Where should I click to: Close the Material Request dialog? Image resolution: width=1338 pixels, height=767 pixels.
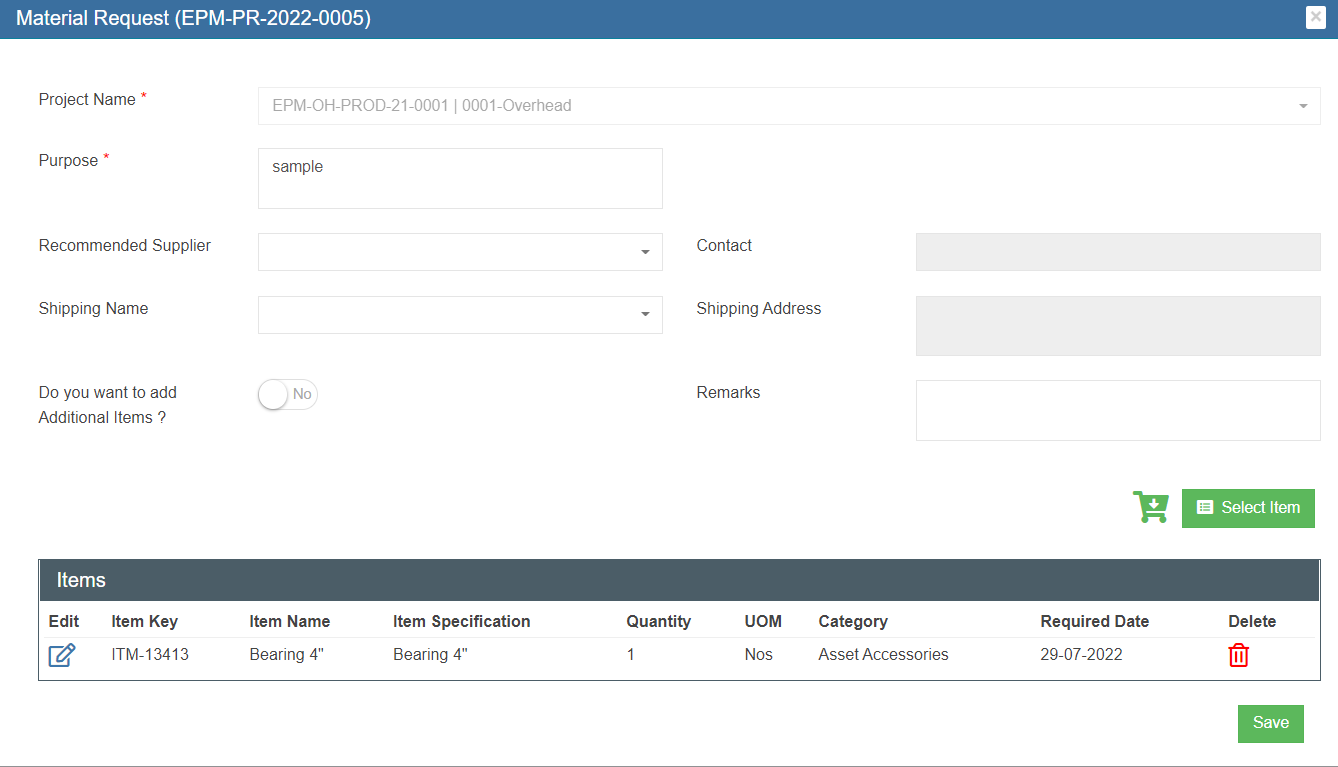point(1315,17)
